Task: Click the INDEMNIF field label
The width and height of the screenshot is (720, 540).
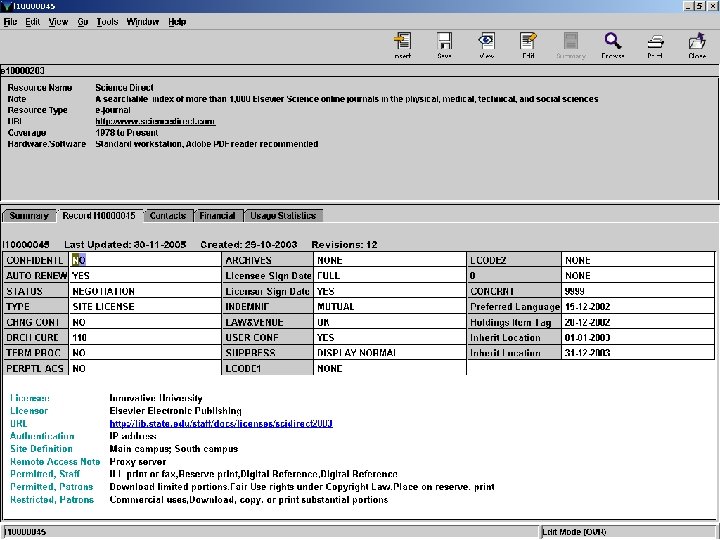Action: pos(268,306)
